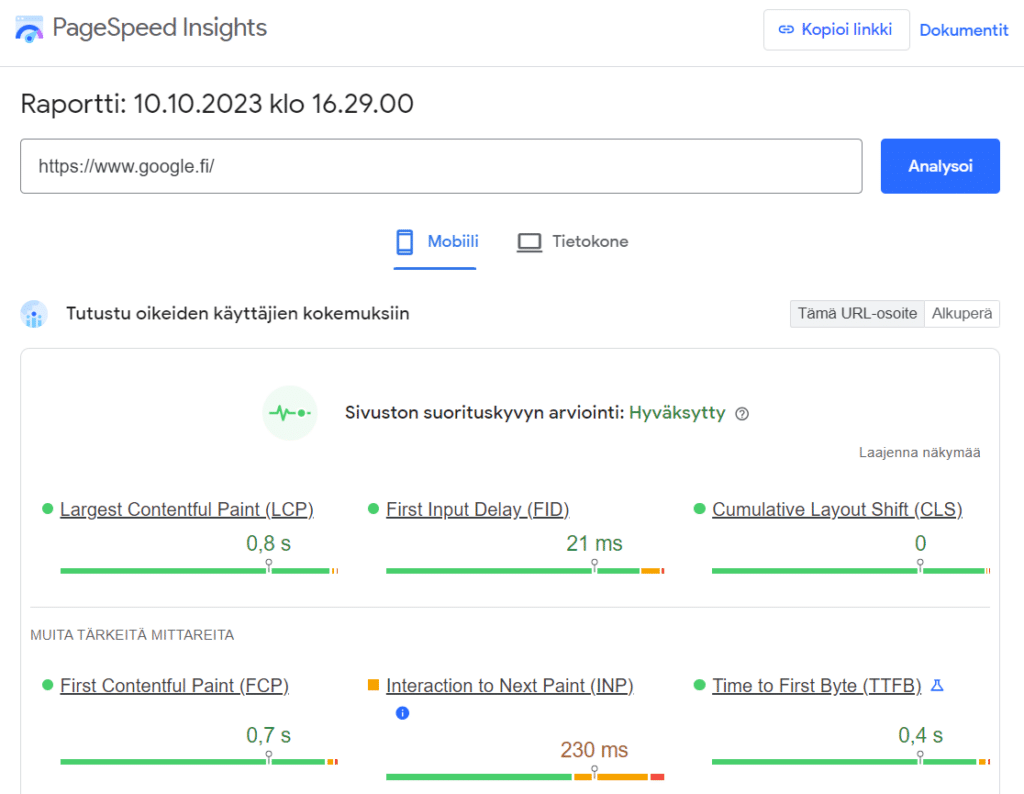Click the real user experience chart icon
1024x794 pixels.
pos(34,314)
